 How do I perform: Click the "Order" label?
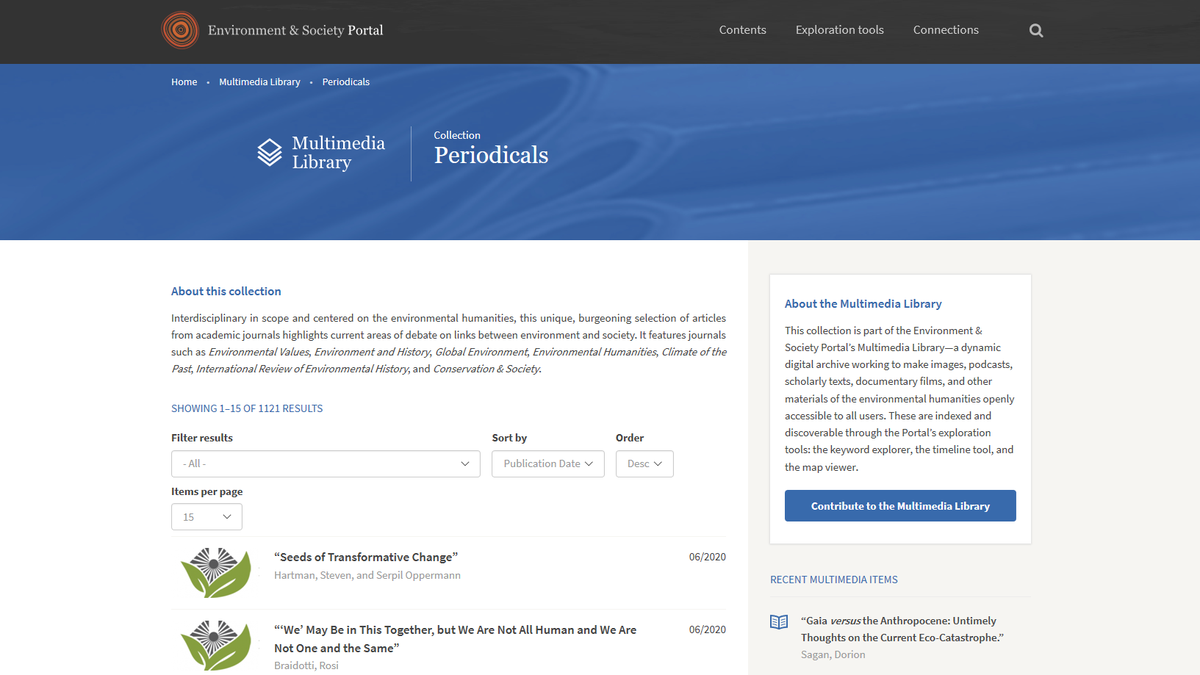pos(630,438)
